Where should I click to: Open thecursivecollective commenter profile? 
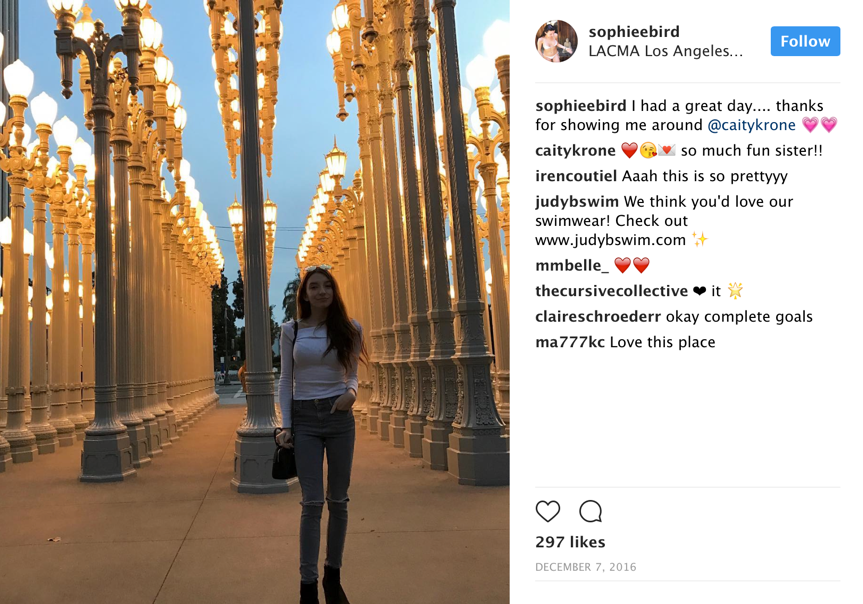(611, 291)
